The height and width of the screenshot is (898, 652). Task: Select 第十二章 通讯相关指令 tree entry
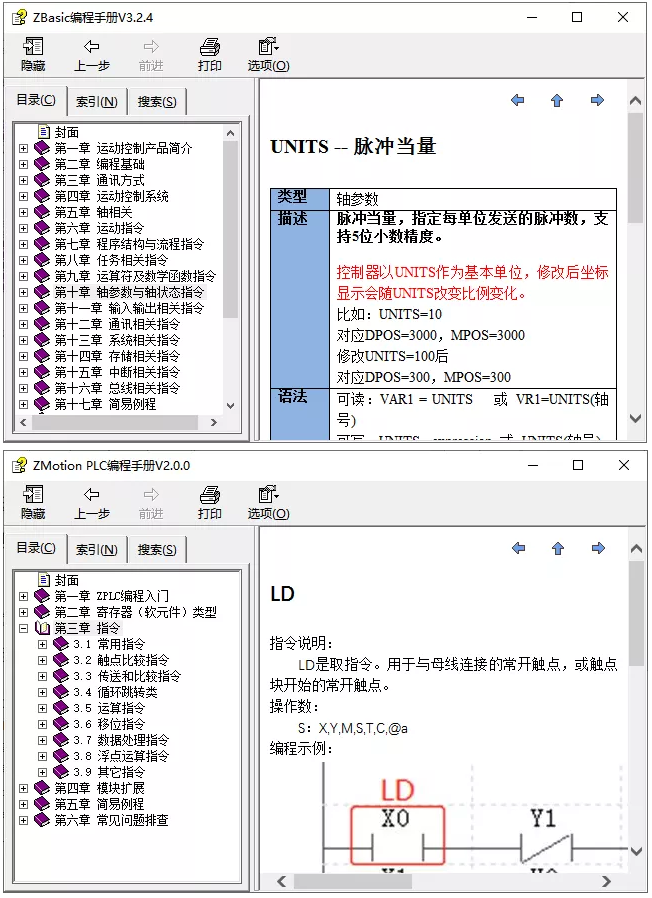(x=117, y=324)
